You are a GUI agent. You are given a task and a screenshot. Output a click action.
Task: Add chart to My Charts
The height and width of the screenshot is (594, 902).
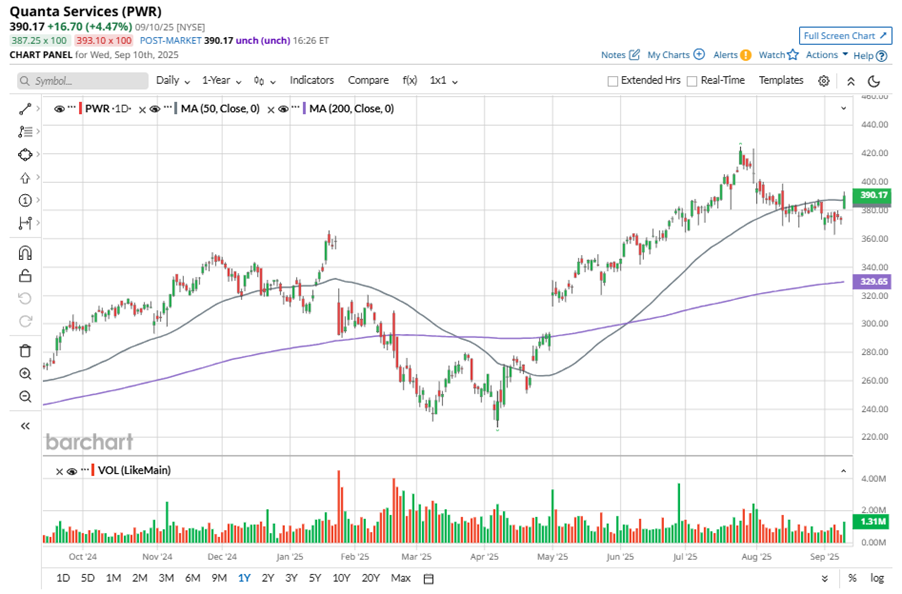point(676,55)
